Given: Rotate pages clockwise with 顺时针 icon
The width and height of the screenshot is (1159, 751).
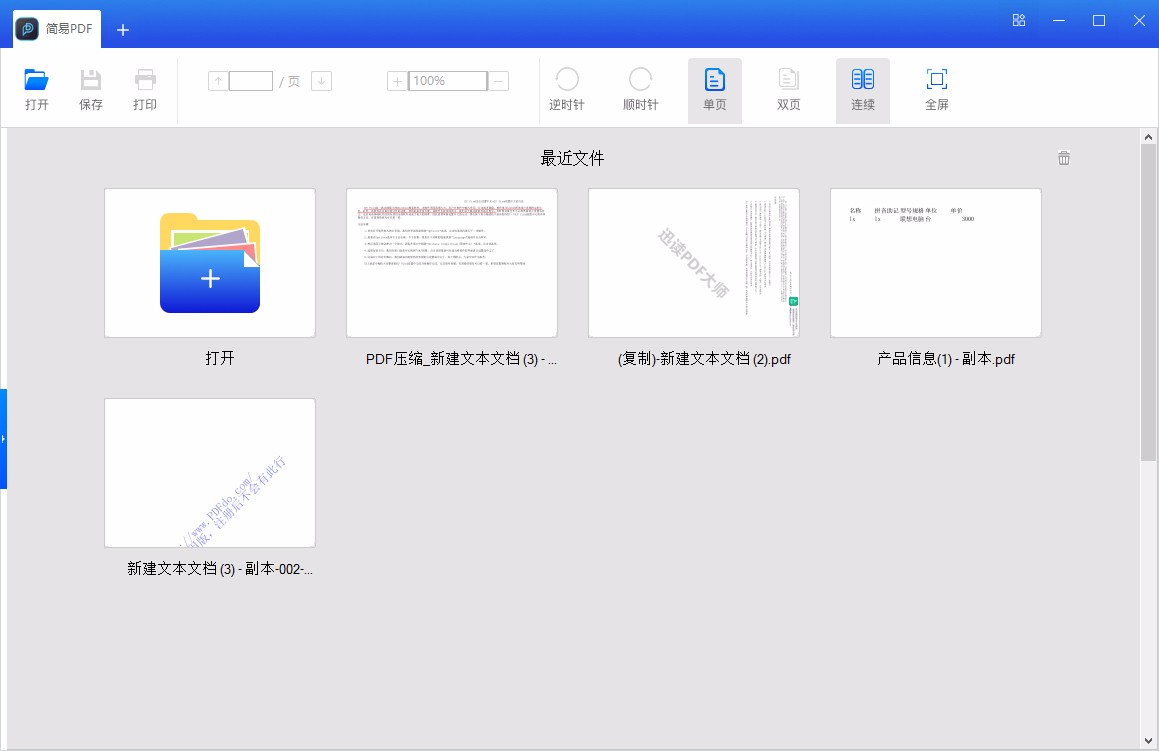Looking at the screenshot, I should click(641, 90).
